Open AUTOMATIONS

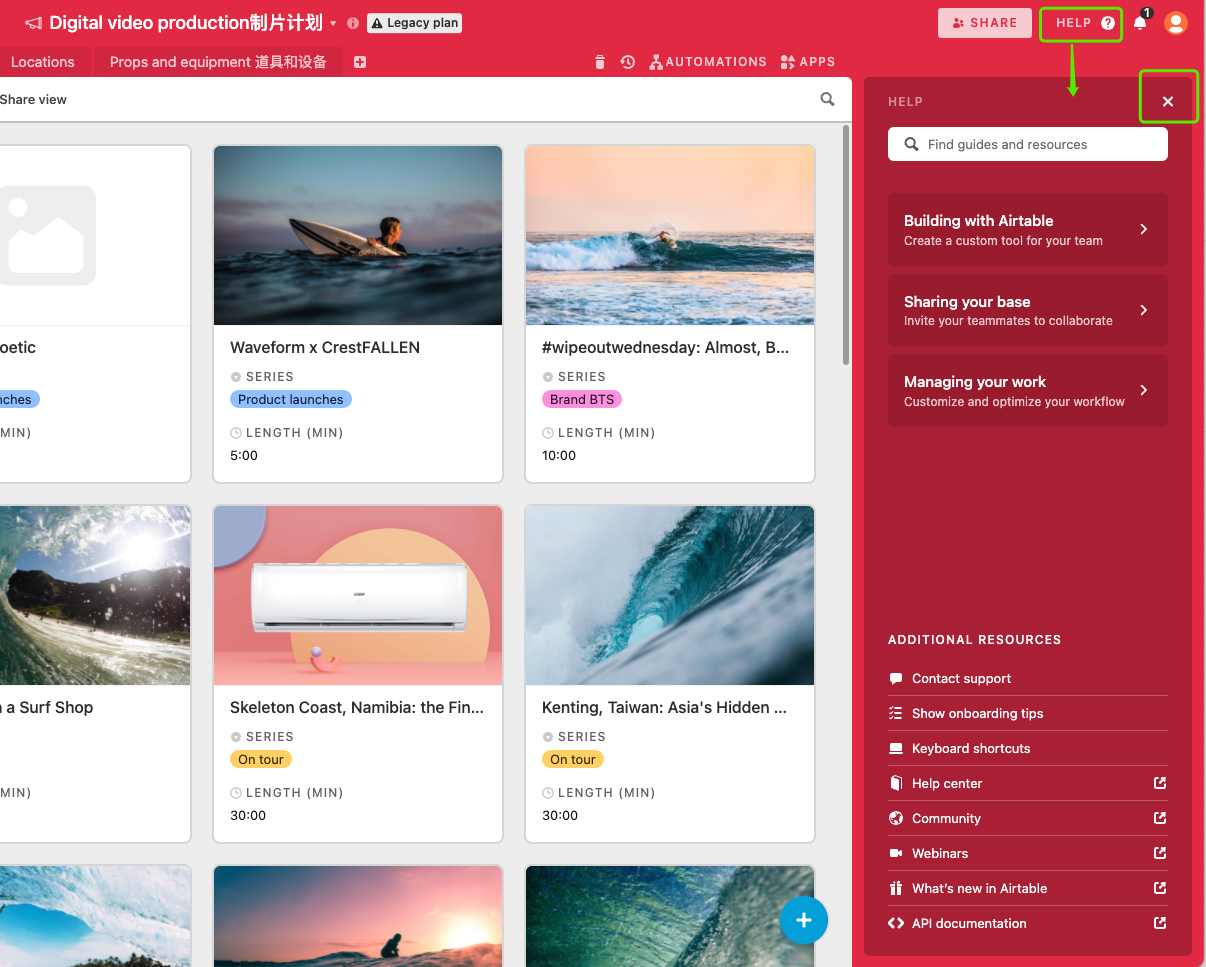(708, 62)
